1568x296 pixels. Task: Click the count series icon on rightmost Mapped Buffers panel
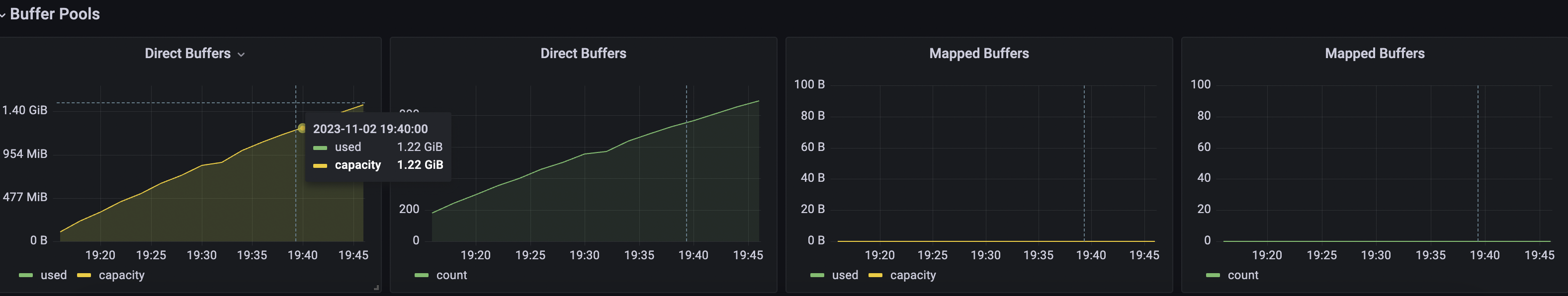point(1213,275)
